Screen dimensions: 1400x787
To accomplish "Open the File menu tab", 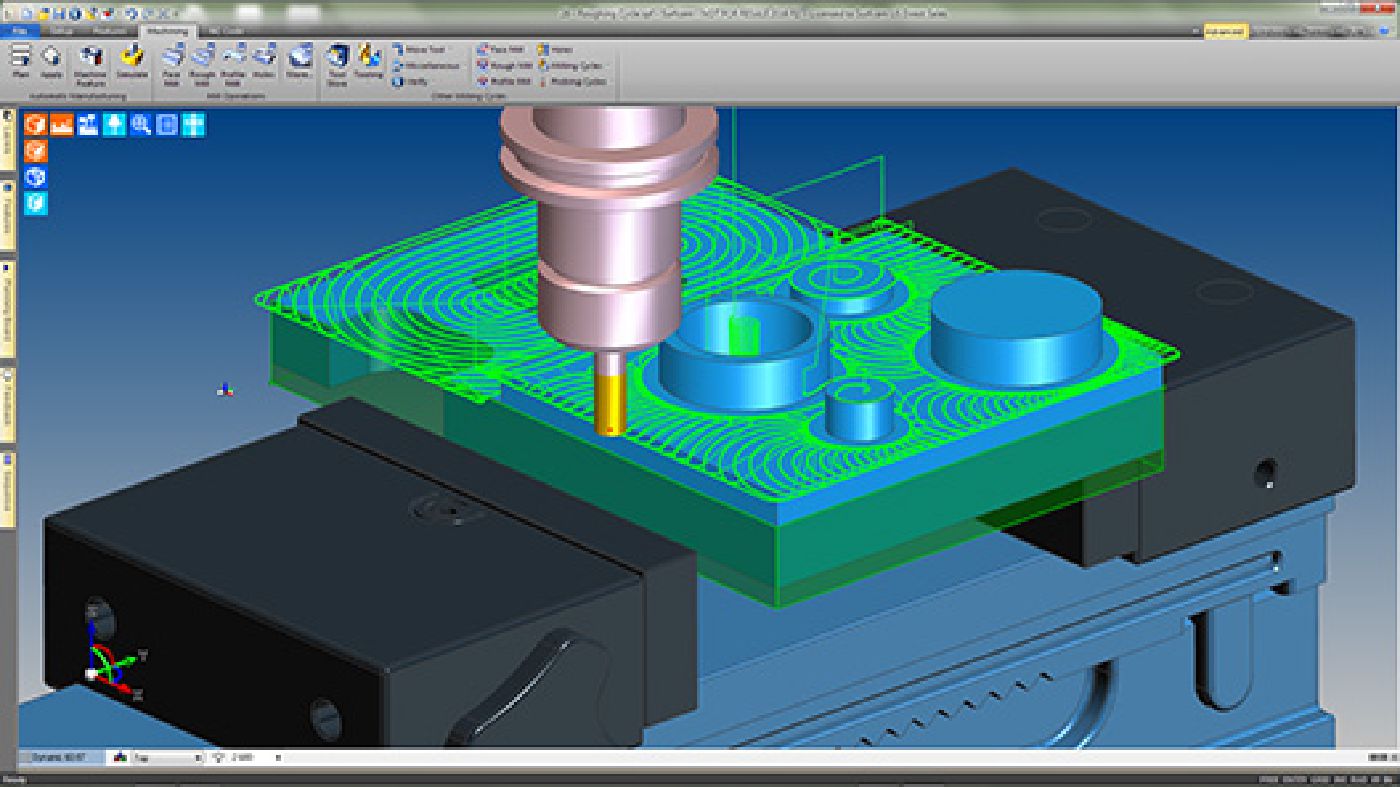I will (x=19, y=31).
